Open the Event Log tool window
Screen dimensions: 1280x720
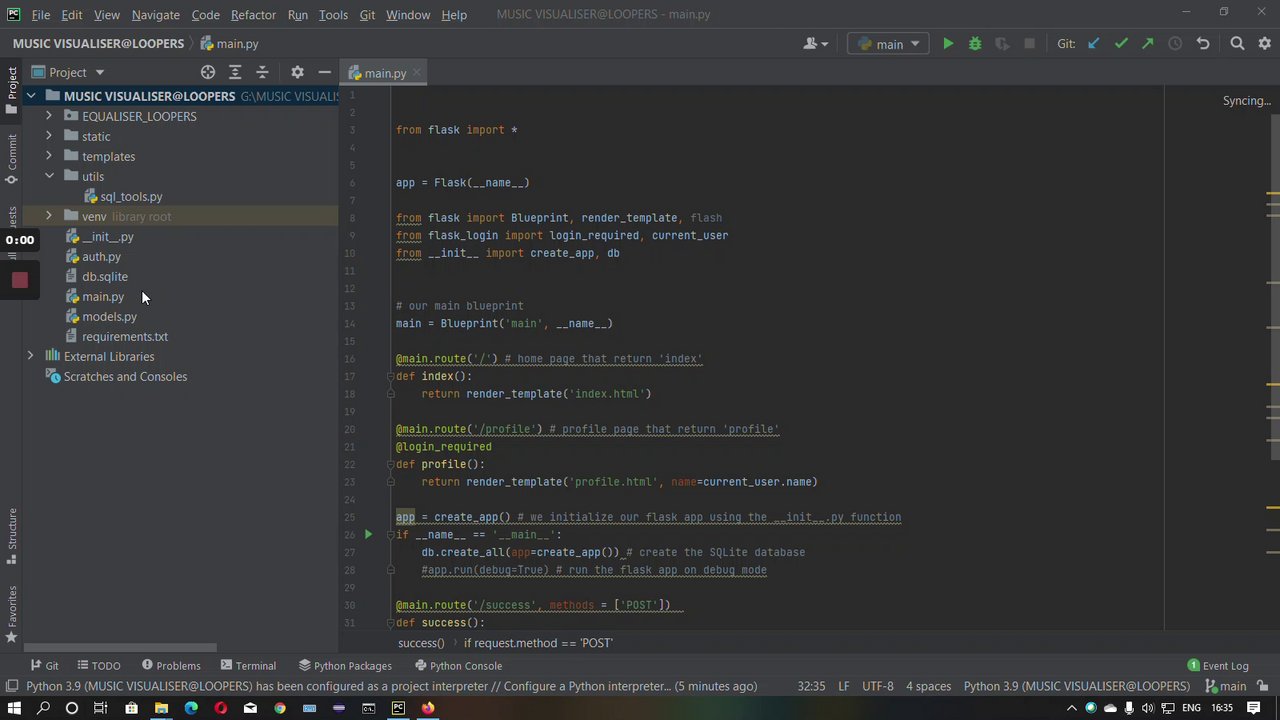(1218, 666)
